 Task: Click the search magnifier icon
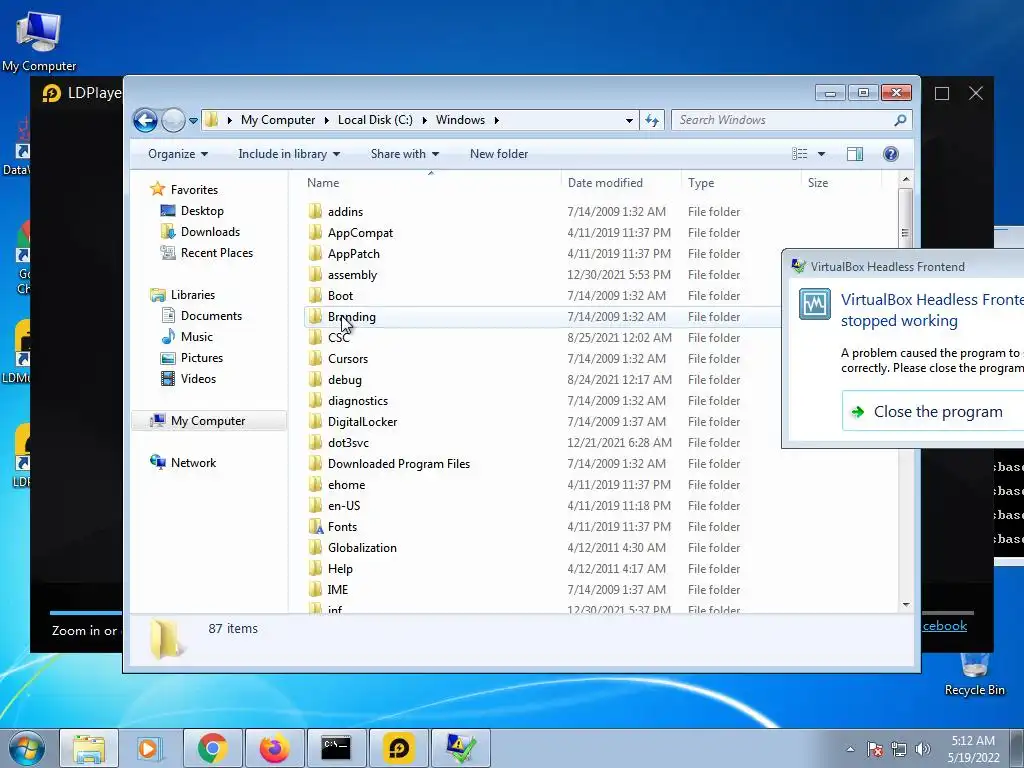coord(900,120)
